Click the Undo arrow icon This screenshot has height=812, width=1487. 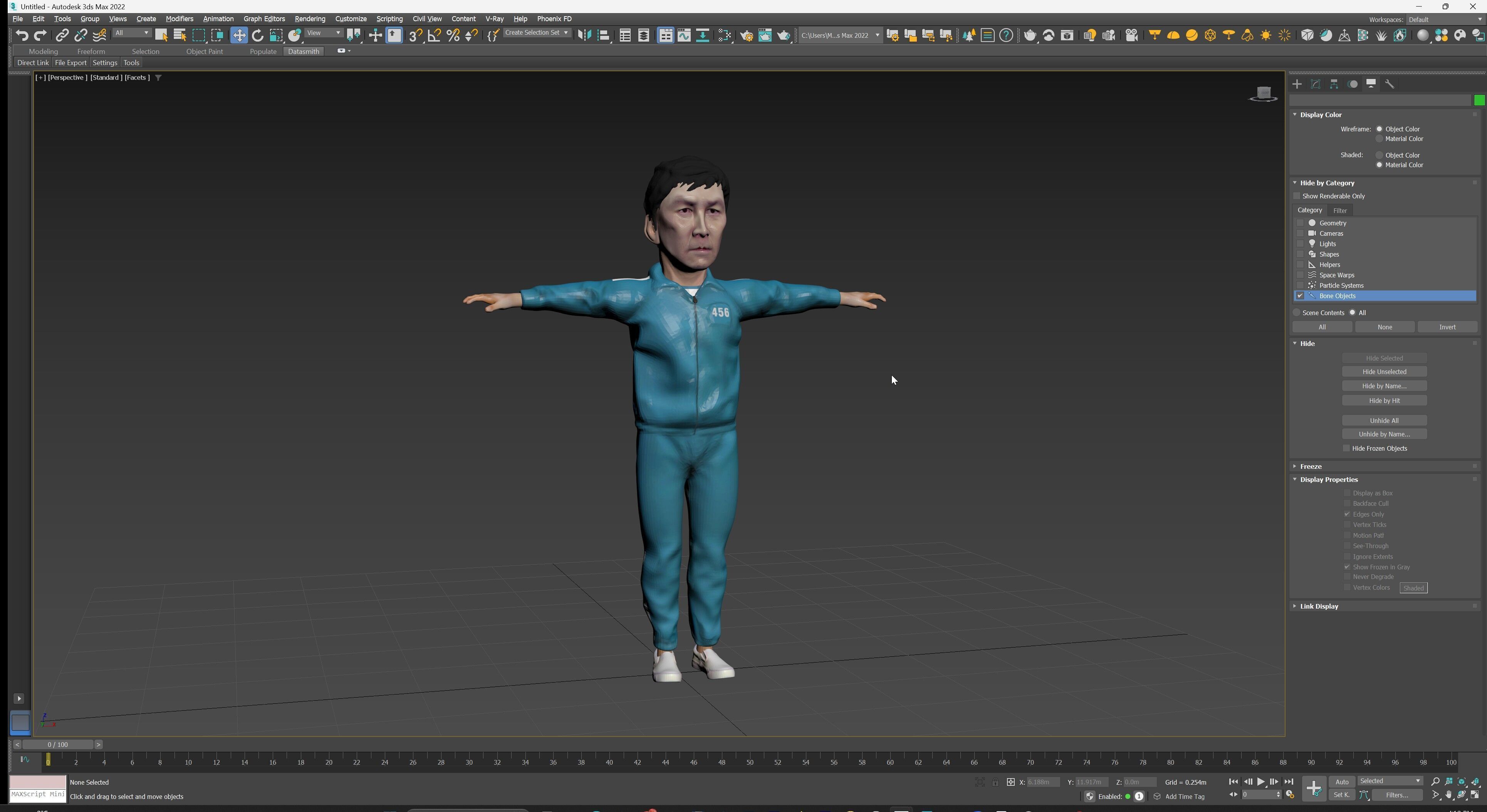pos(21,36)
